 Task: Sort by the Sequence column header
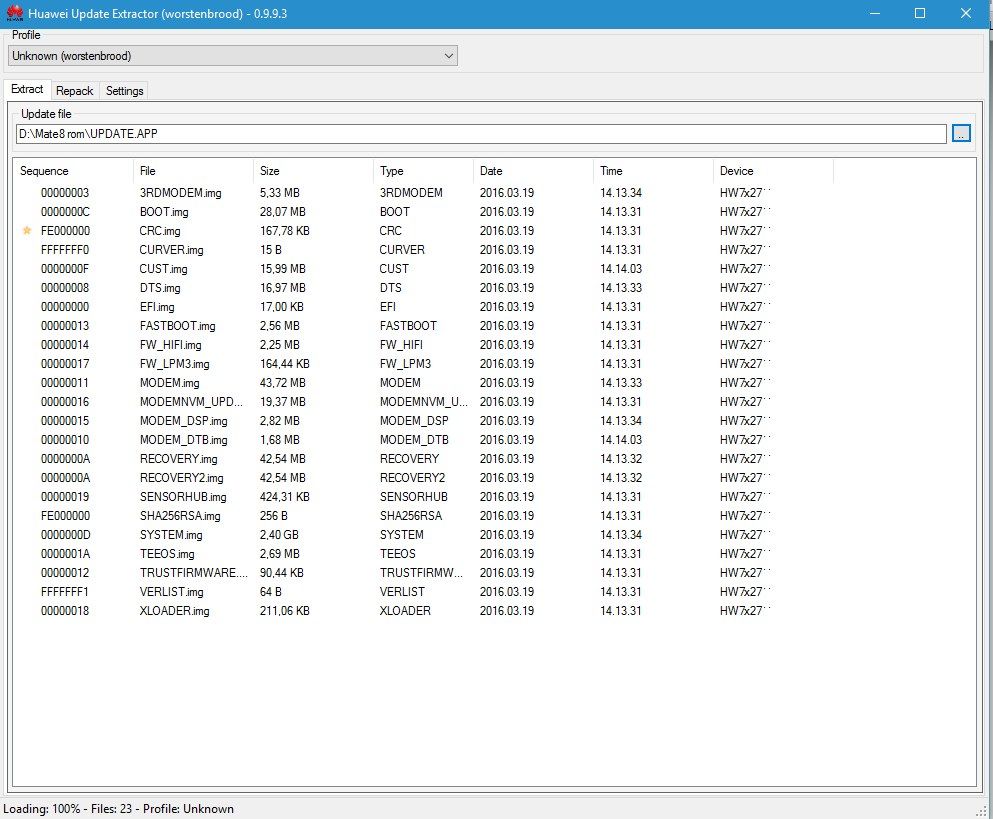click(73, 171)
